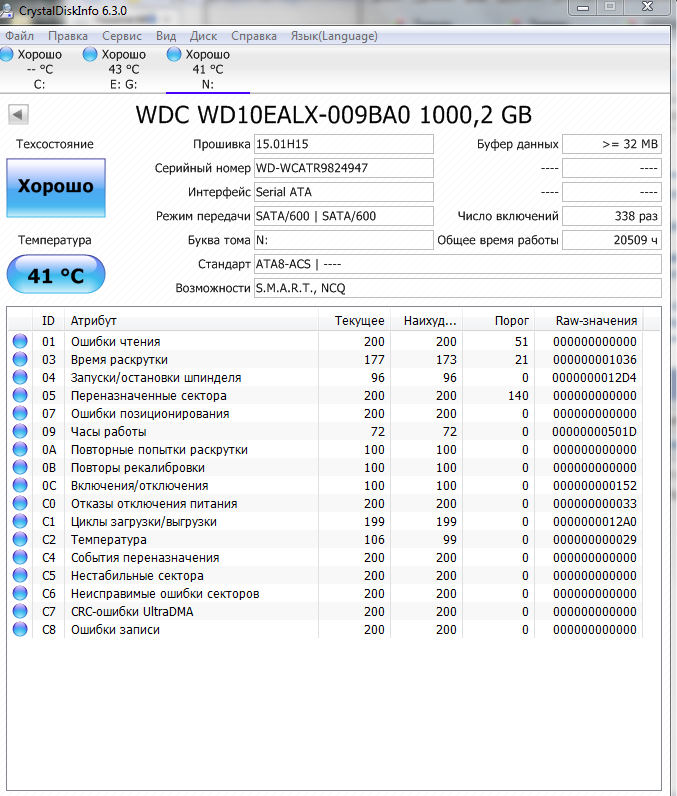
Task: Click raw value 00000000501D
Action: [594, 432]
